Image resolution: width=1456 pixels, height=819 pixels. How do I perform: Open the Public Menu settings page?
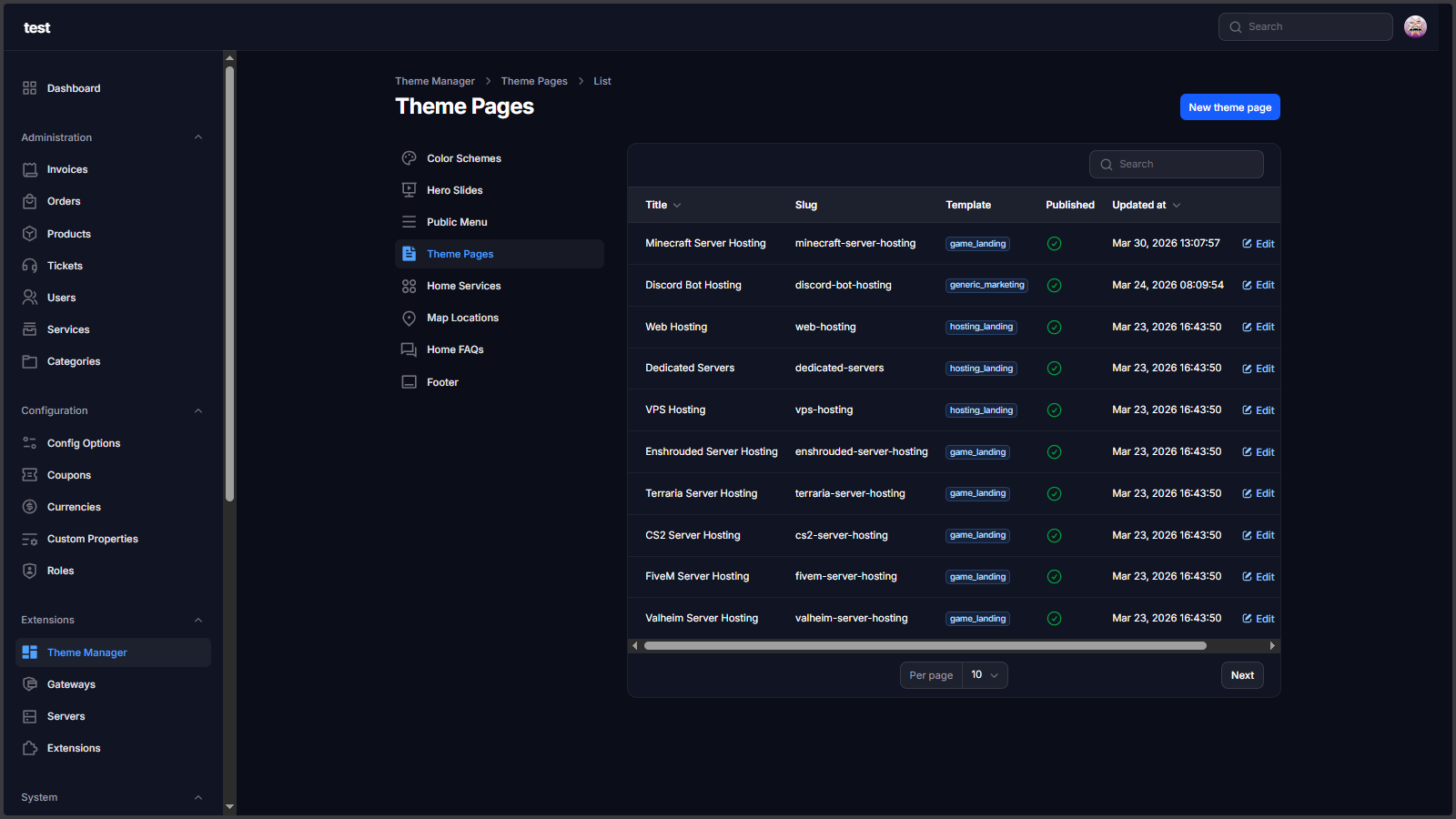457,222
